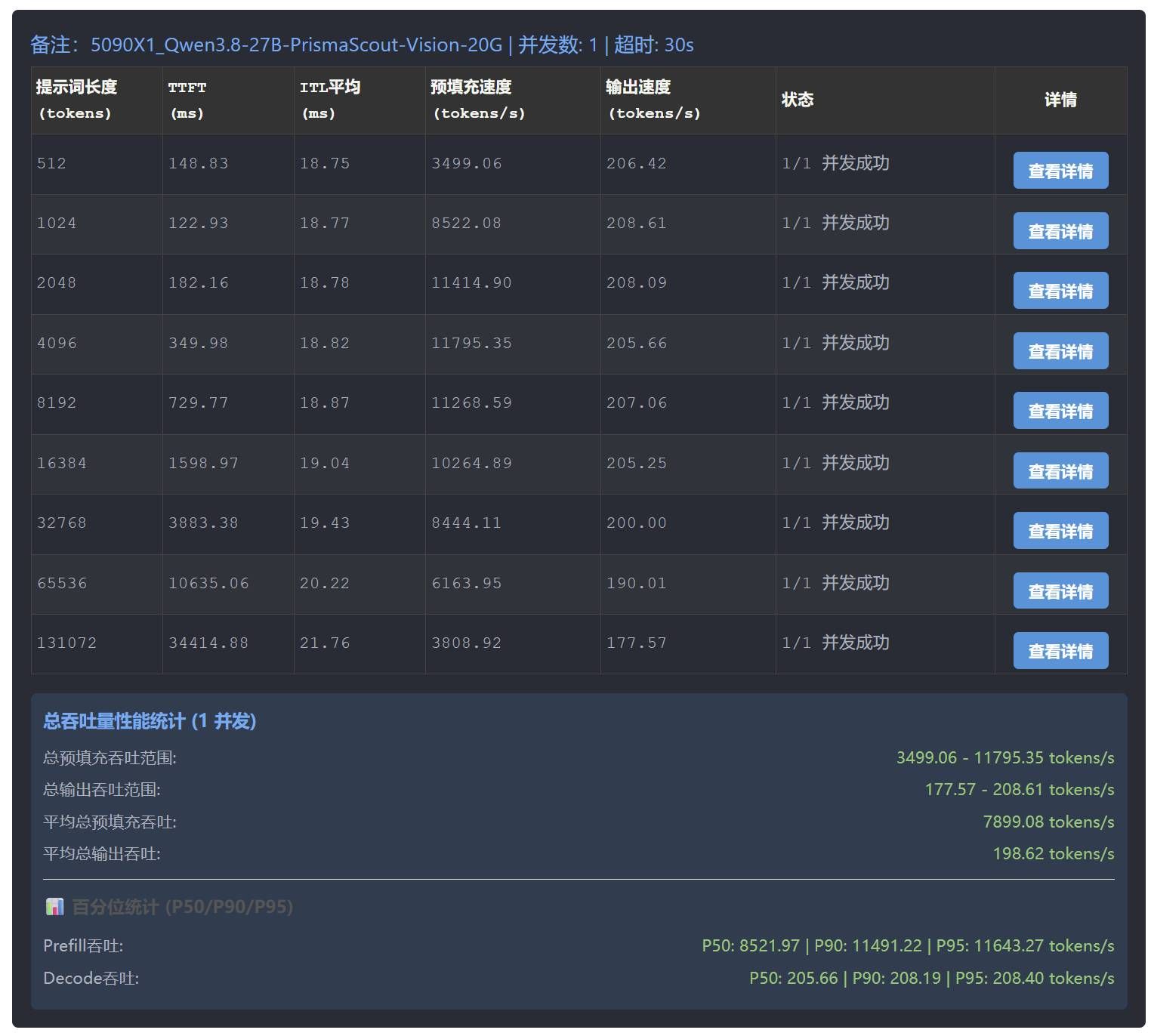Click prefill speed value 8444.11
Screen dimensions: 1151x1036
(466, 523)
